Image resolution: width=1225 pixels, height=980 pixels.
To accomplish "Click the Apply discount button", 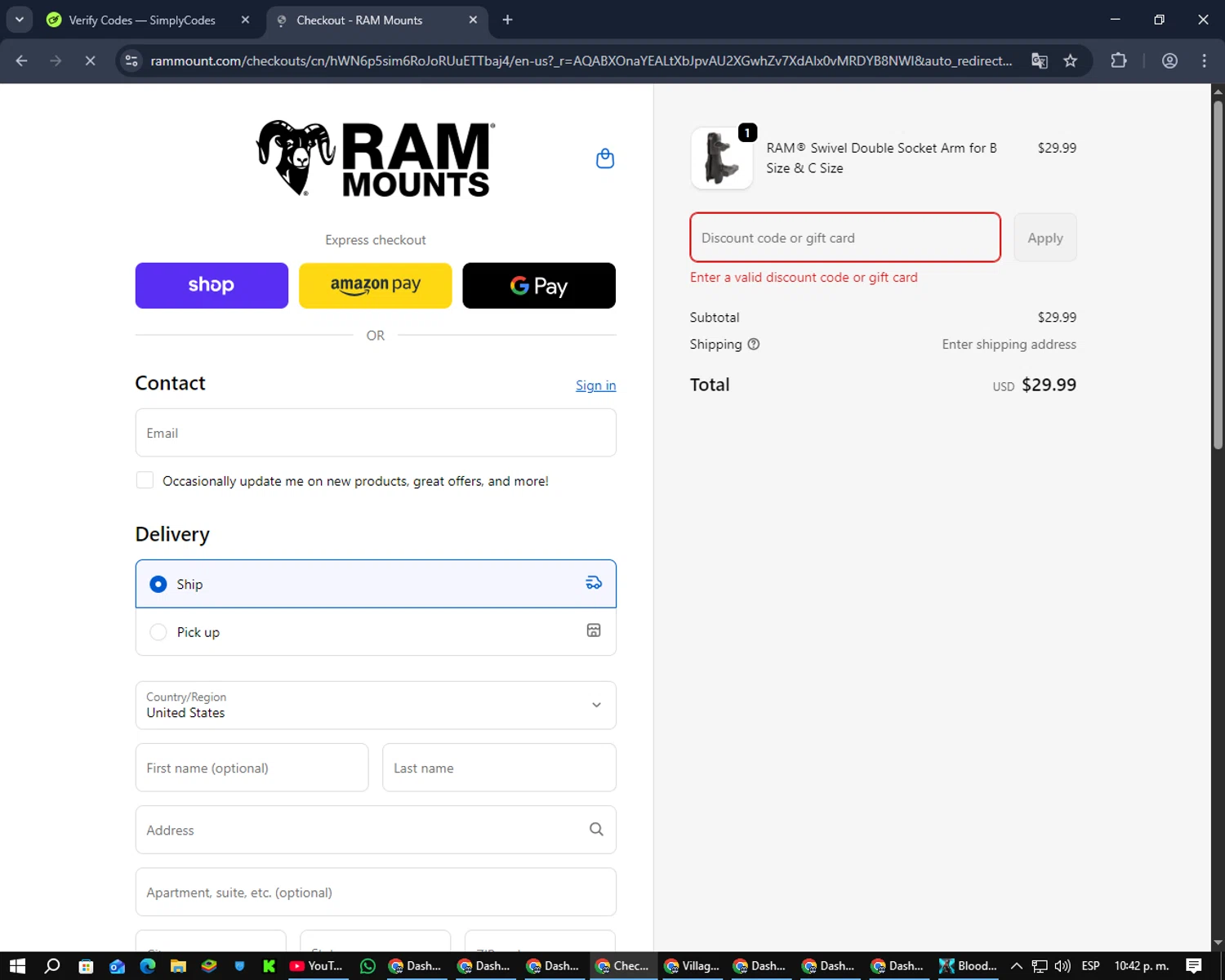I will (1045, 238).
